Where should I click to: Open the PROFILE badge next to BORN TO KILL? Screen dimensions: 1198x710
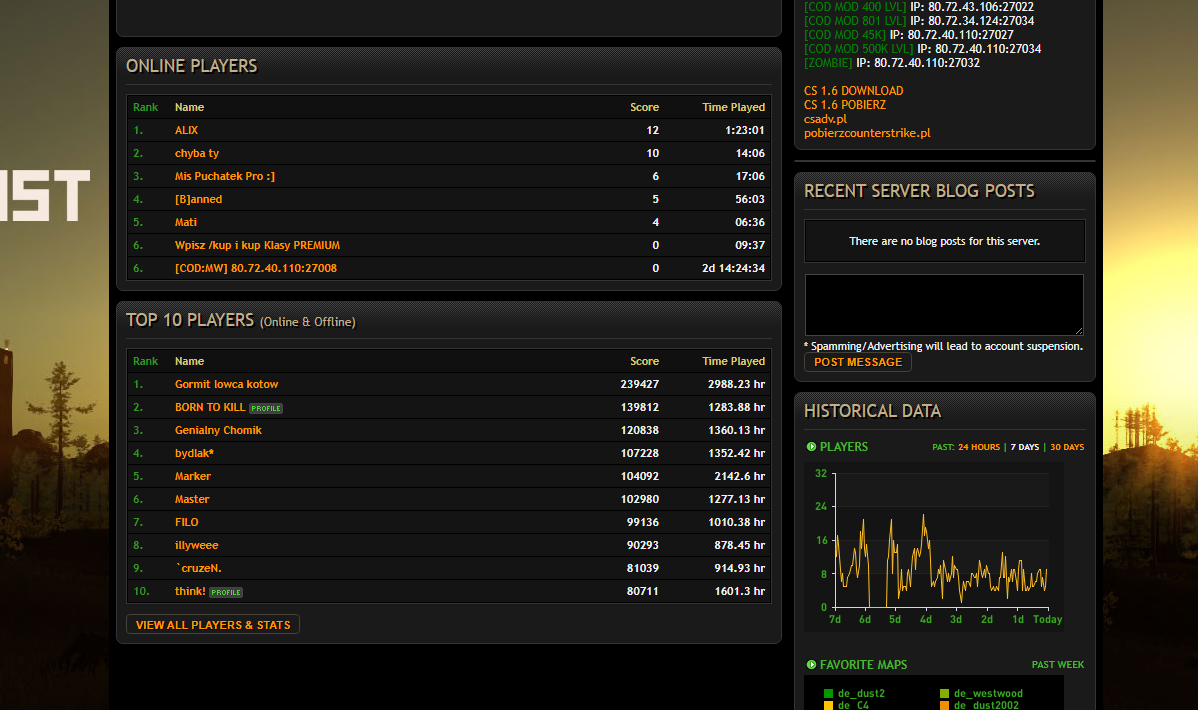tap(266, 408)
